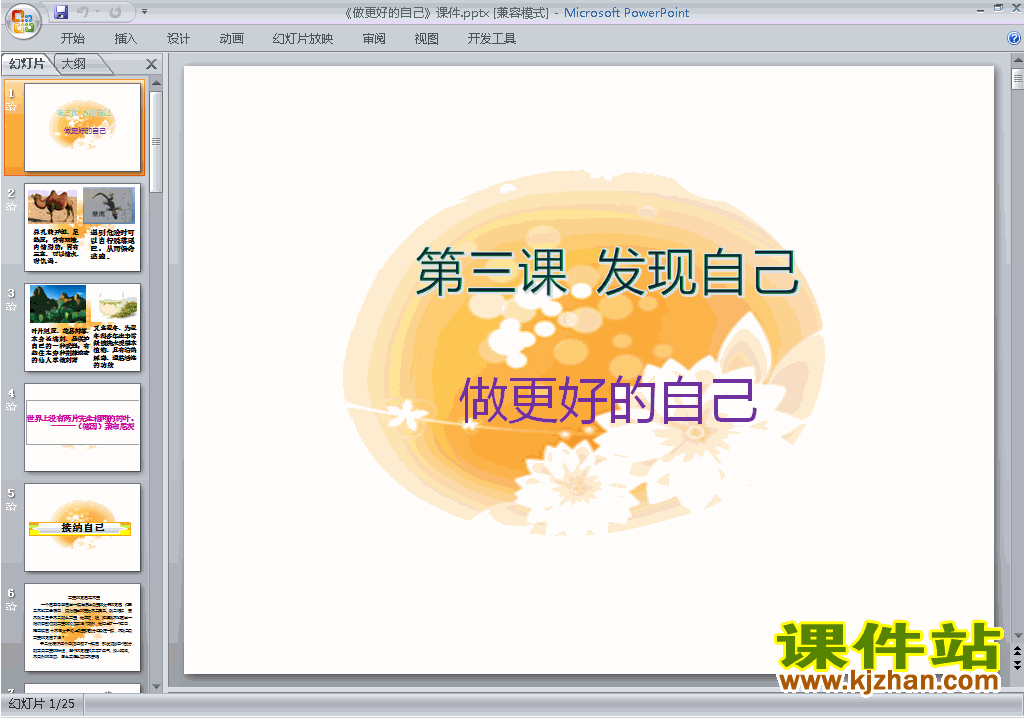
Task: Click the animation star beside slide 3
Action: 11,306
